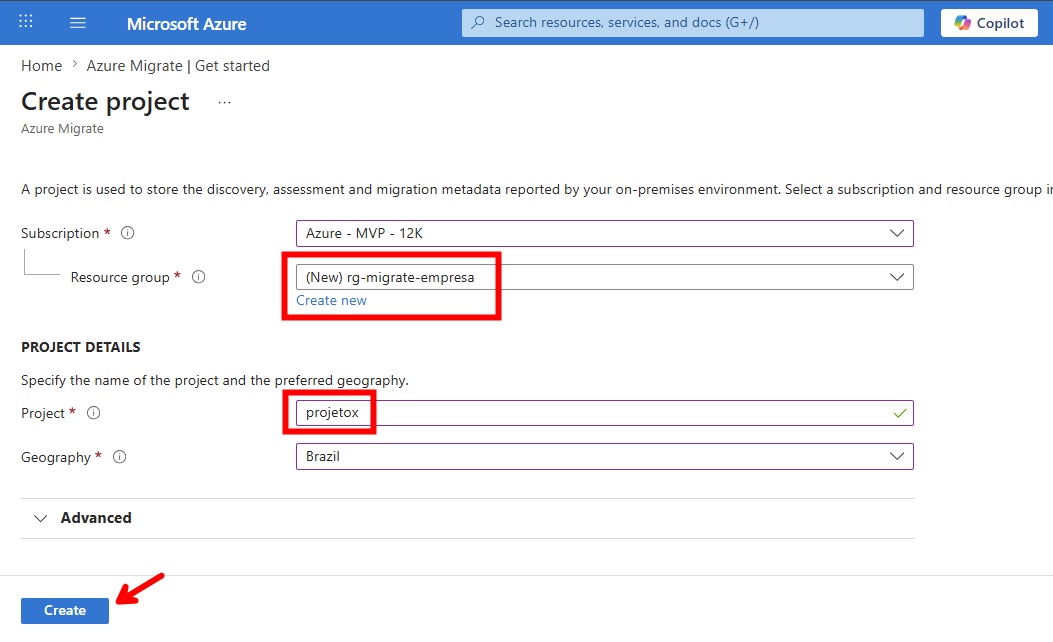Open Copilot from the header
1053x642 pixels.
point(989,23)
